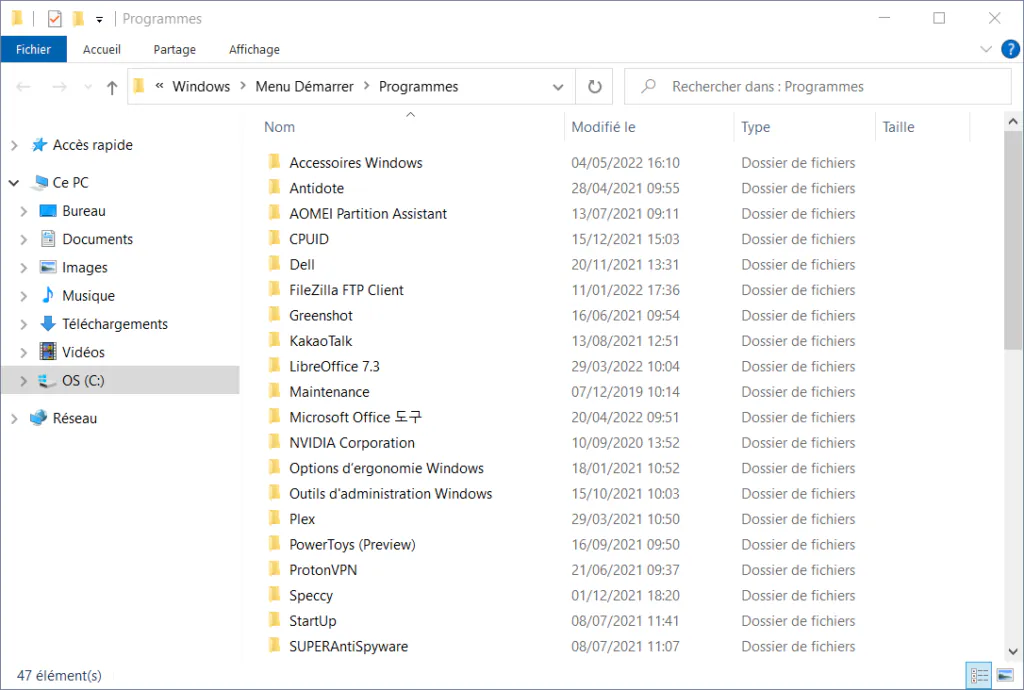Open the Quick Access Toolbar customize dropdown

[x=99, y=20]
